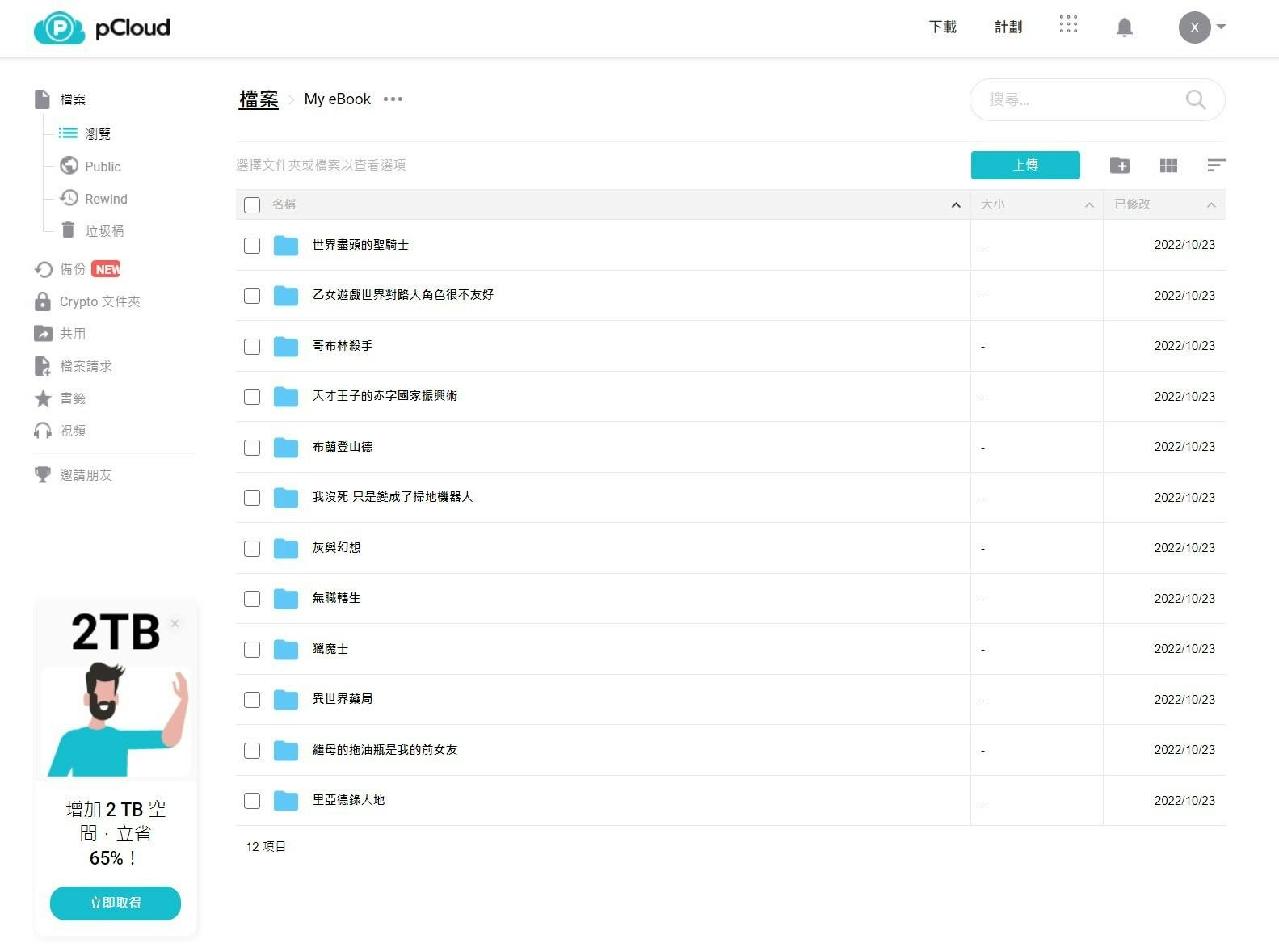Viewport: 1279px width, 952px height.
Task: Open folder icon for 里亞德錄大地
Action: coord(286,801)
